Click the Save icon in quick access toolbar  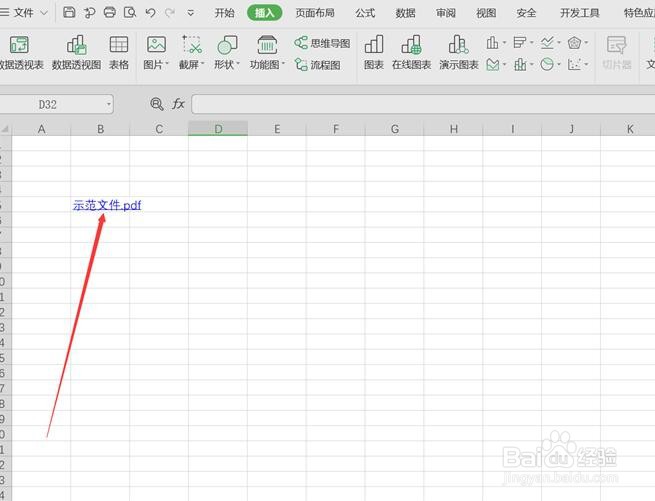tap(69, 13)
